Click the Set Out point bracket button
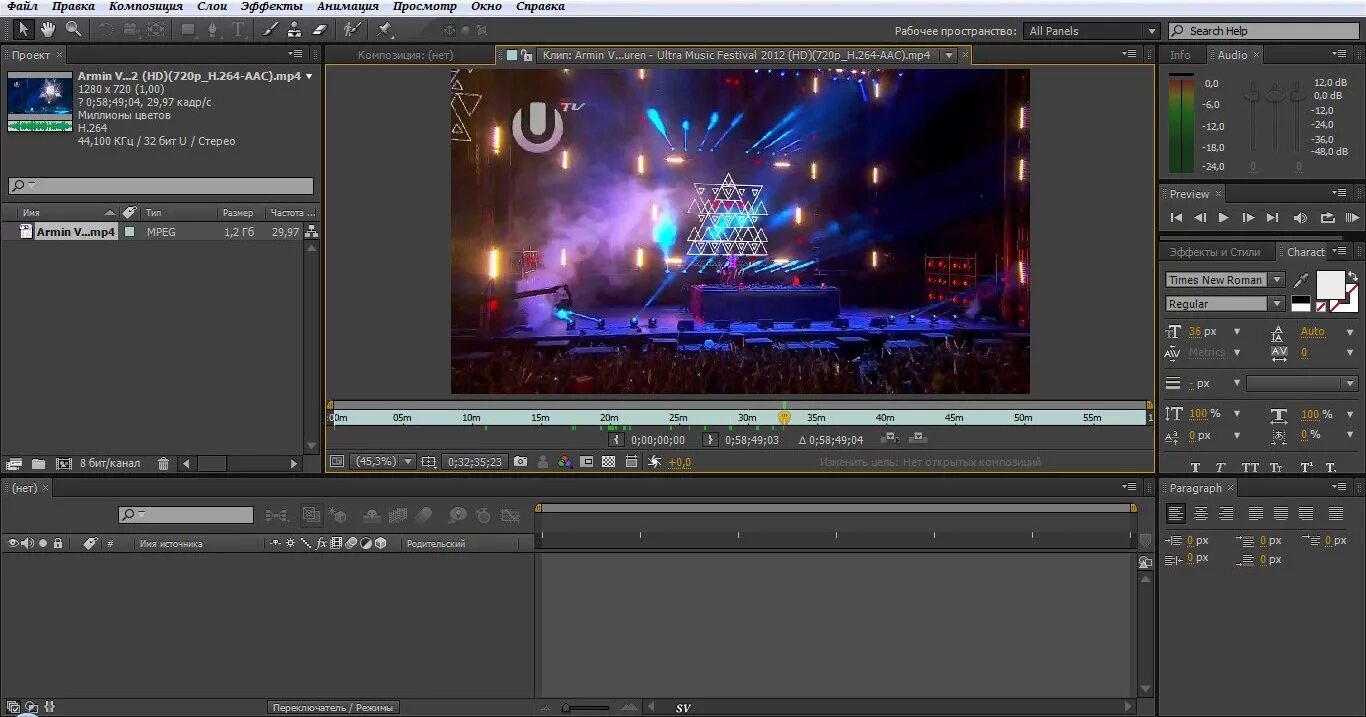Viewport: 1366px width, 717px height. (710, 439)
